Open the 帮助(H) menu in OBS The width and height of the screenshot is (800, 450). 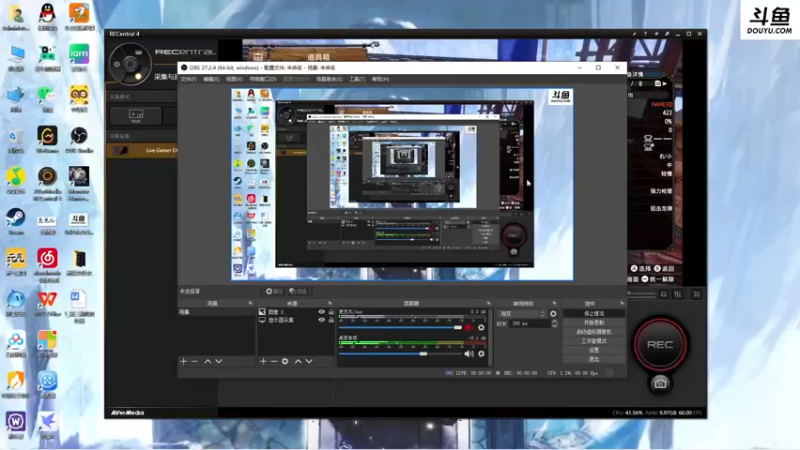380,79
